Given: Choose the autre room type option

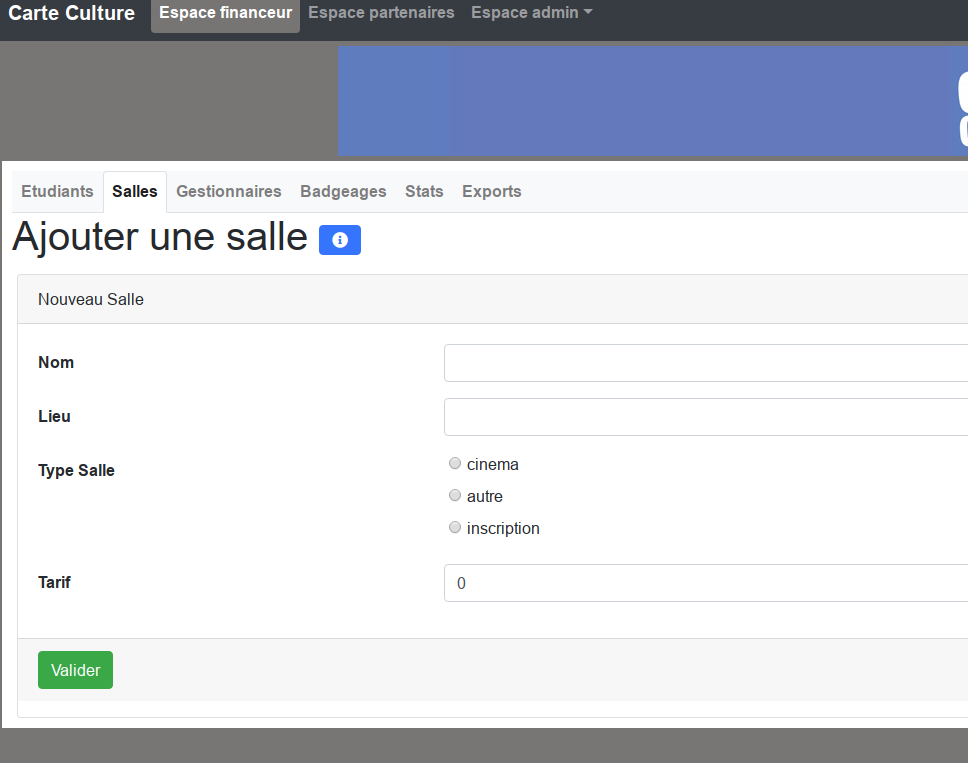Looking at the screenshot, I should click(x=455, y=496).
